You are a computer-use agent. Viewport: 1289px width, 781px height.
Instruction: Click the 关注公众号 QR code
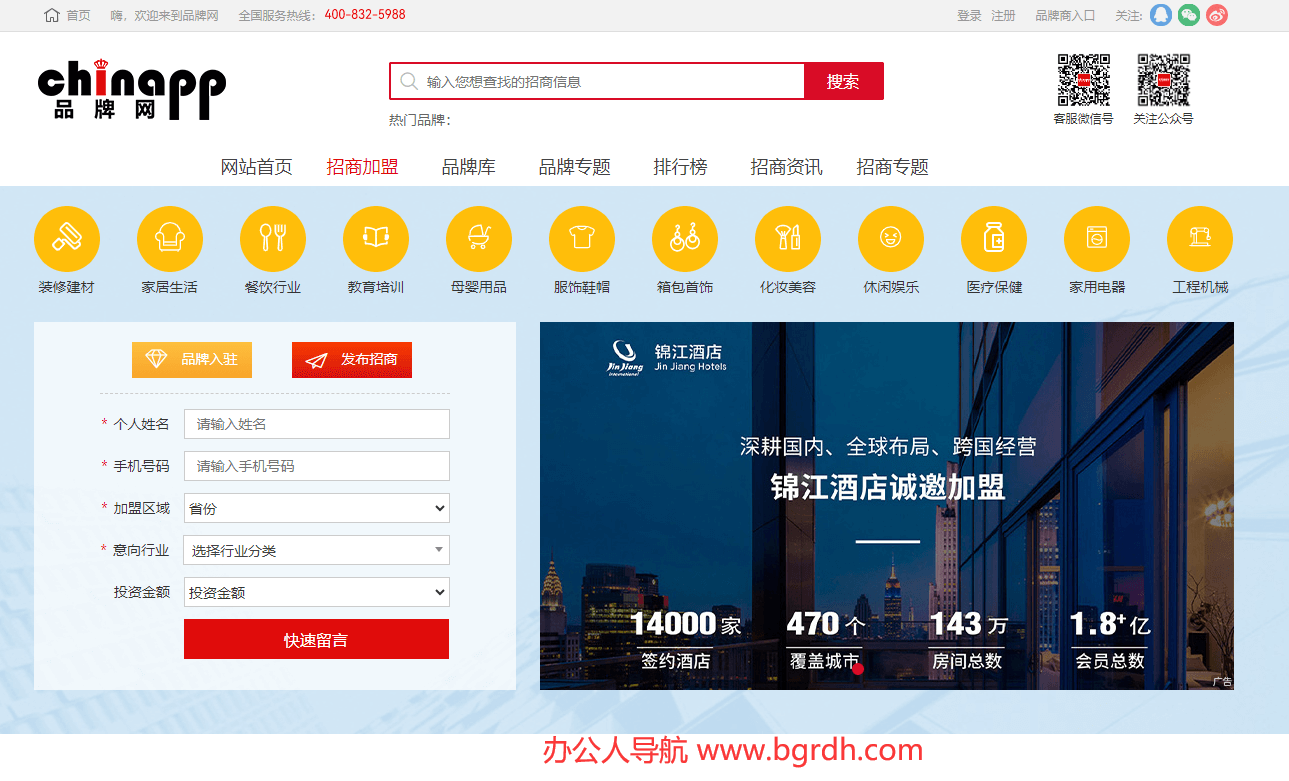point(1164,80)
